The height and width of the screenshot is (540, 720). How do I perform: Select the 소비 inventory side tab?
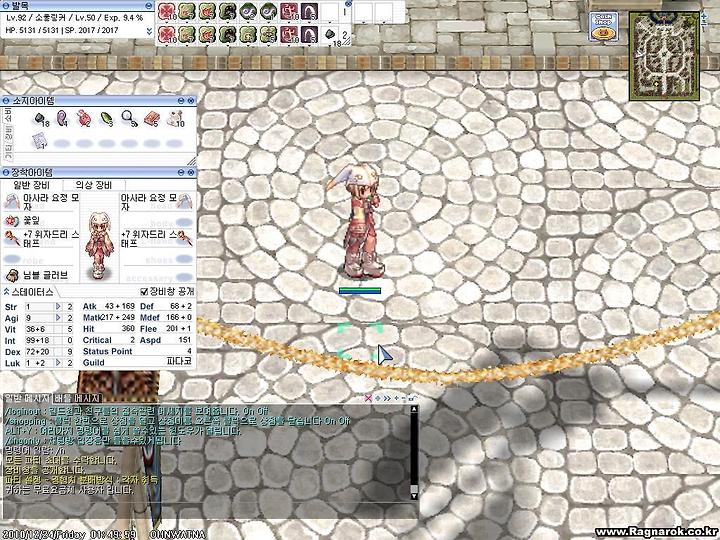tap(7, 115)
